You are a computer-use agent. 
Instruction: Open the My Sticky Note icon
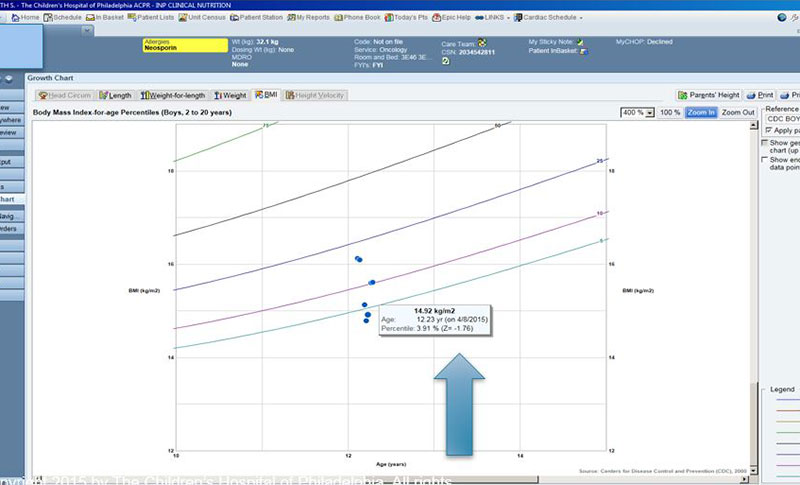(580, 42)
